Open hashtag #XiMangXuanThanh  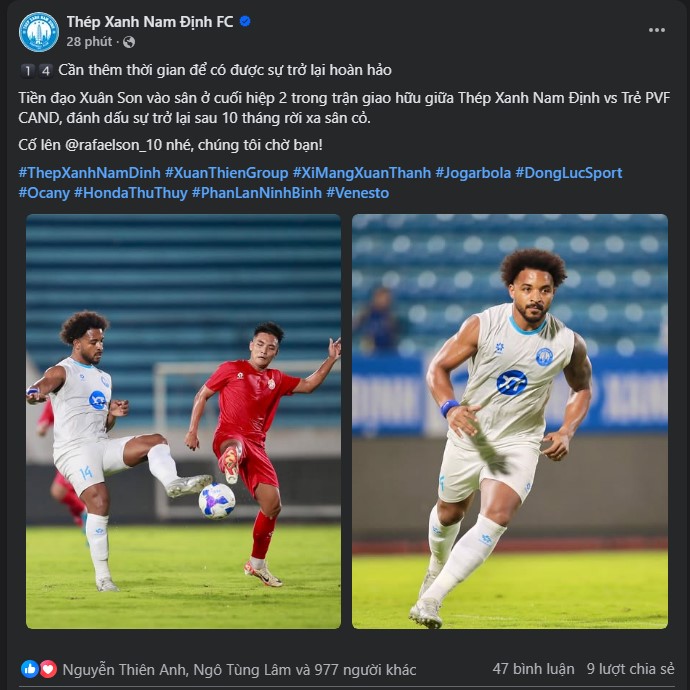[x=362, y=172]
